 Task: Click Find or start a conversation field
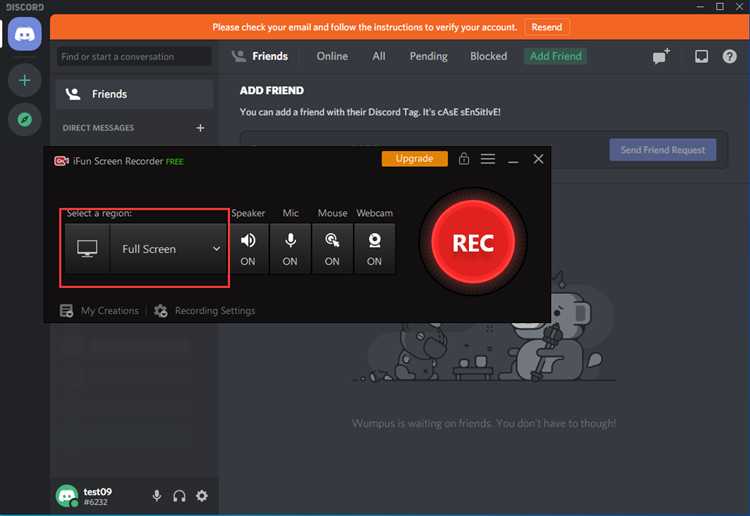pyautogui.click(x=134, y=56)
